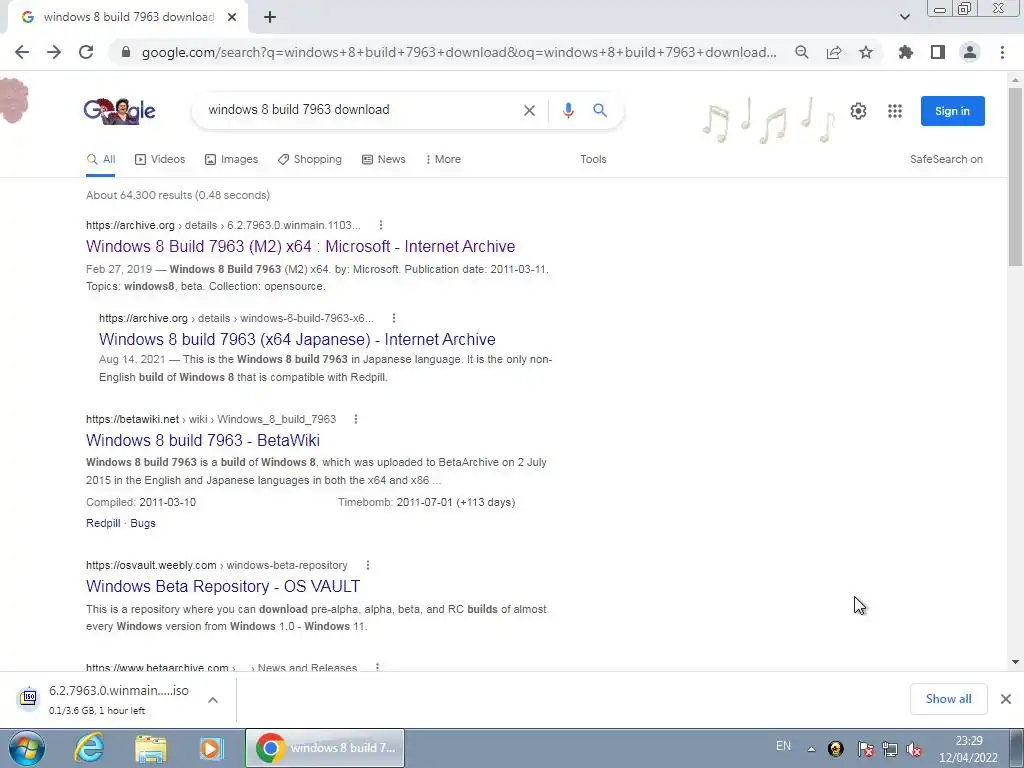Open options for the osvault.weebly.com result
1024x768 pixels.
tap(368, 565)
